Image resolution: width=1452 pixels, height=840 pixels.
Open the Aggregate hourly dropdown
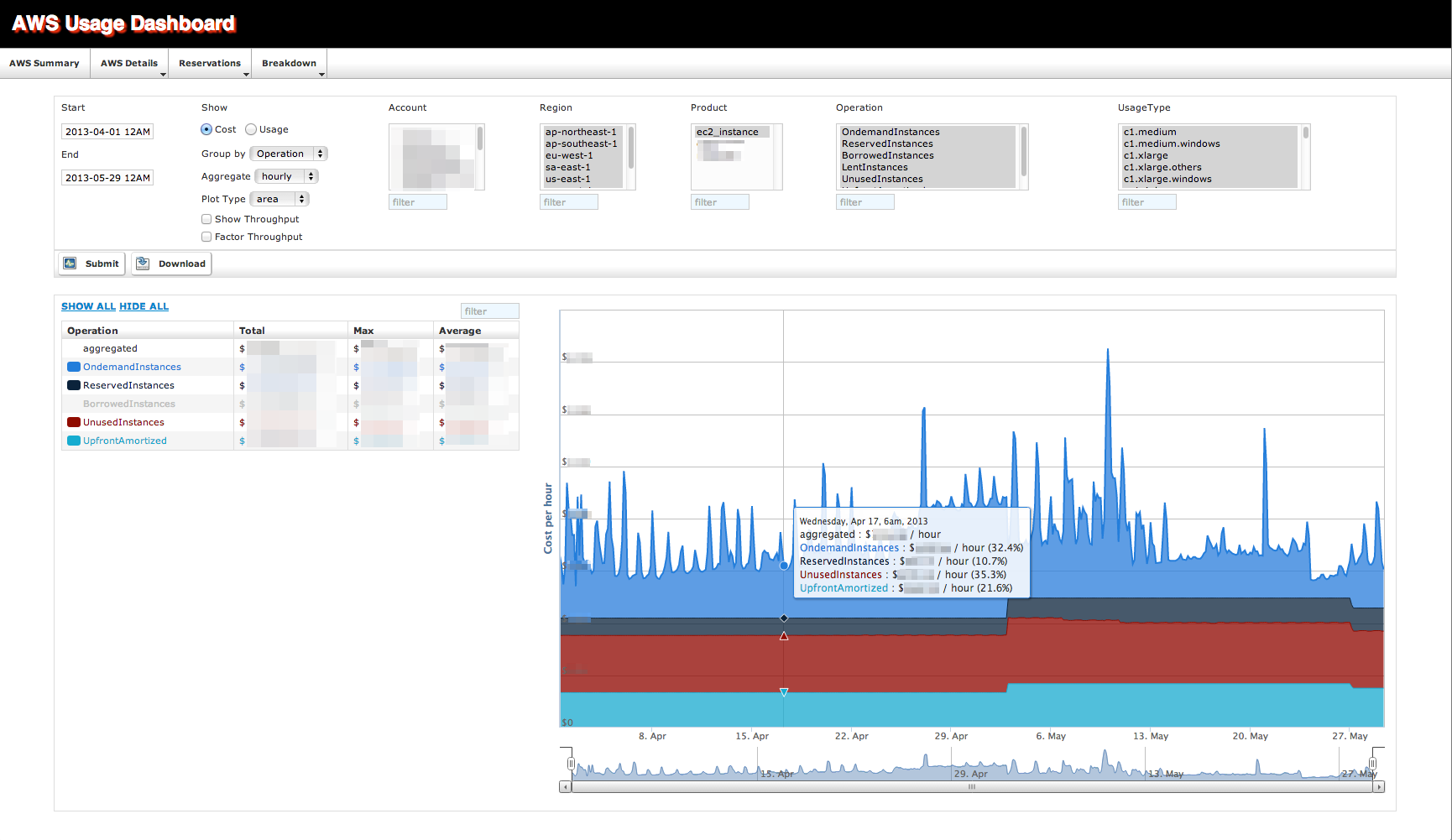287,176
